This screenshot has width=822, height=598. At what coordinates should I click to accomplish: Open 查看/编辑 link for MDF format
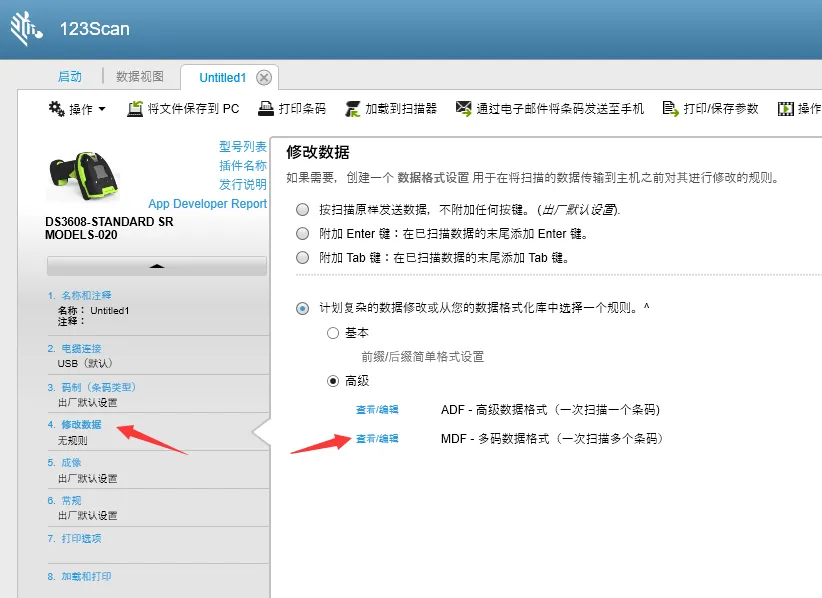pyautogui.click(x=377, y=439)
